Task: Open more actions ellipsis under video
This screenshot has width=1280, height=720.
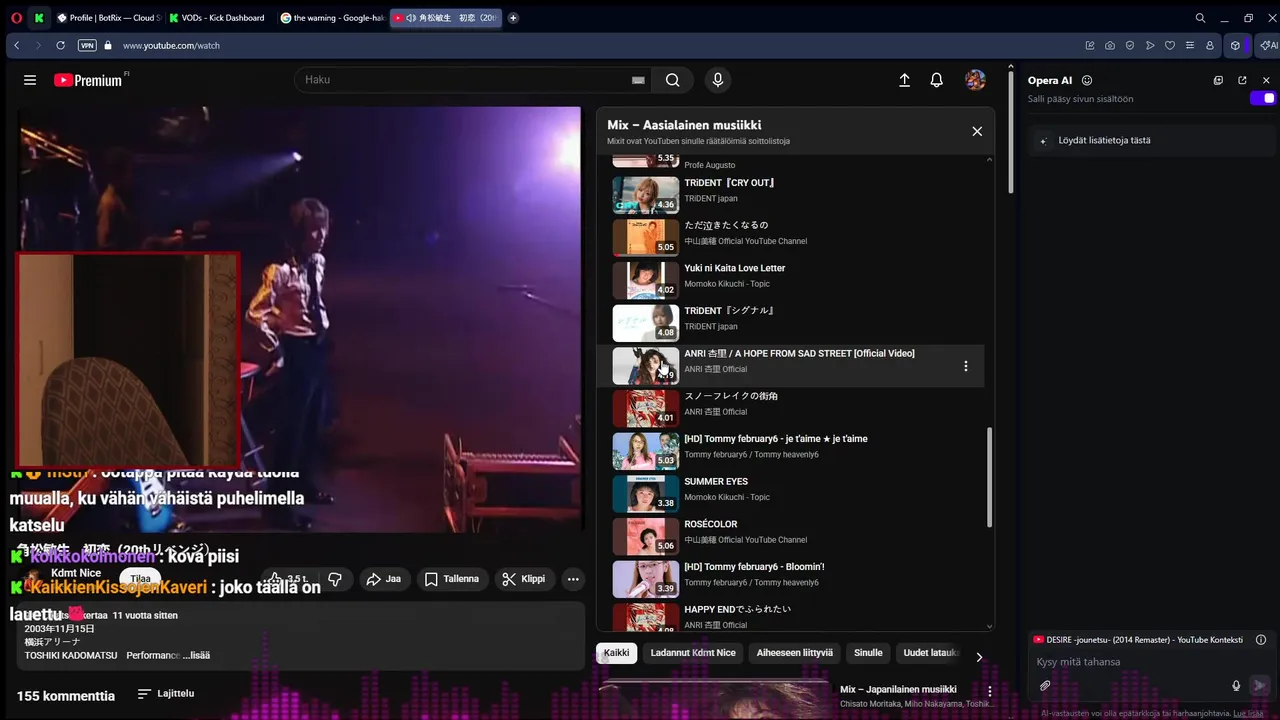Action: (x=573, y=579)
